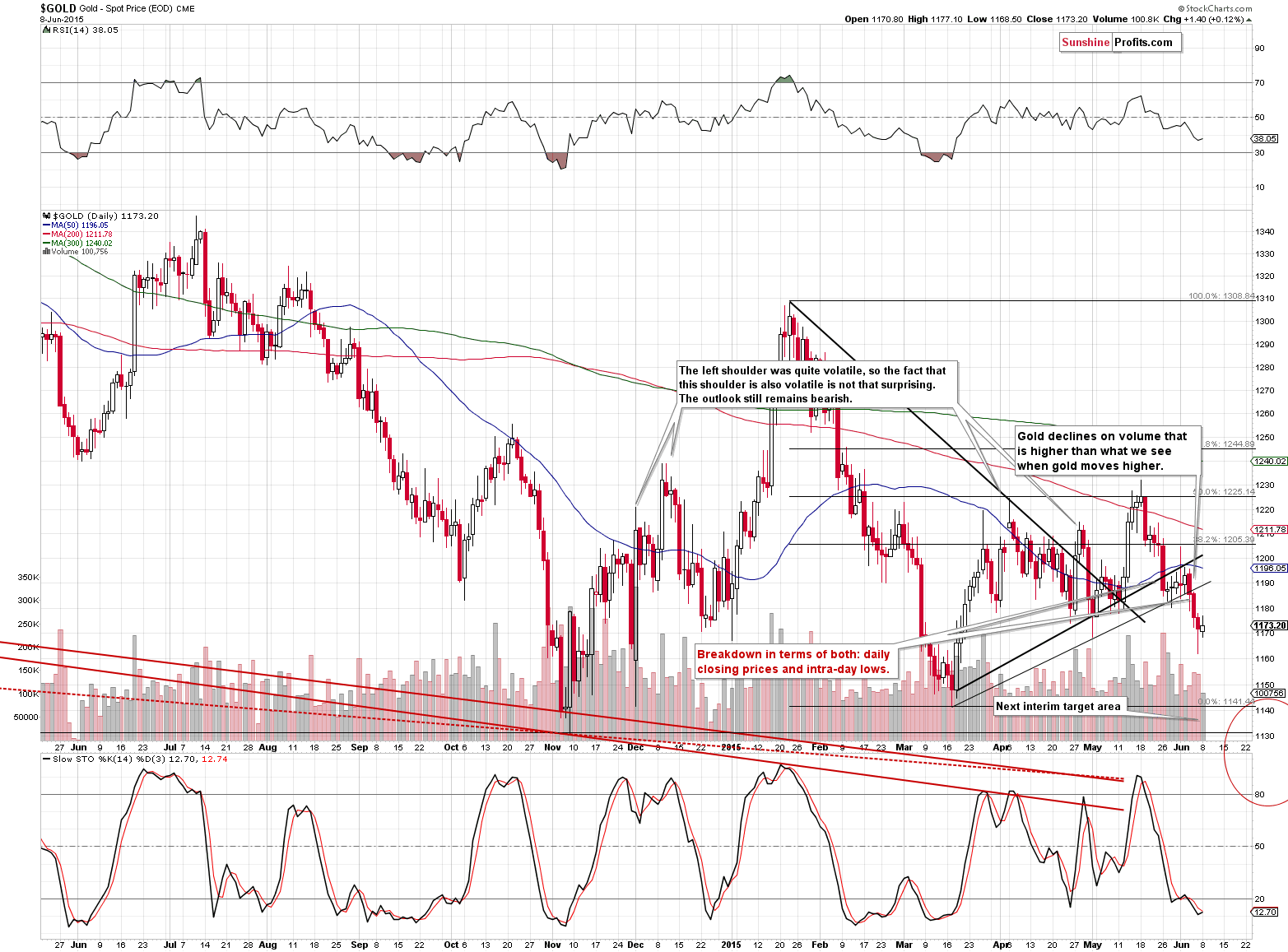This screenshot has width=1288, height=952.
Task: Click the '0.0%: 1141.44' Fibonacci label
Action: [x=1225, y=702]
